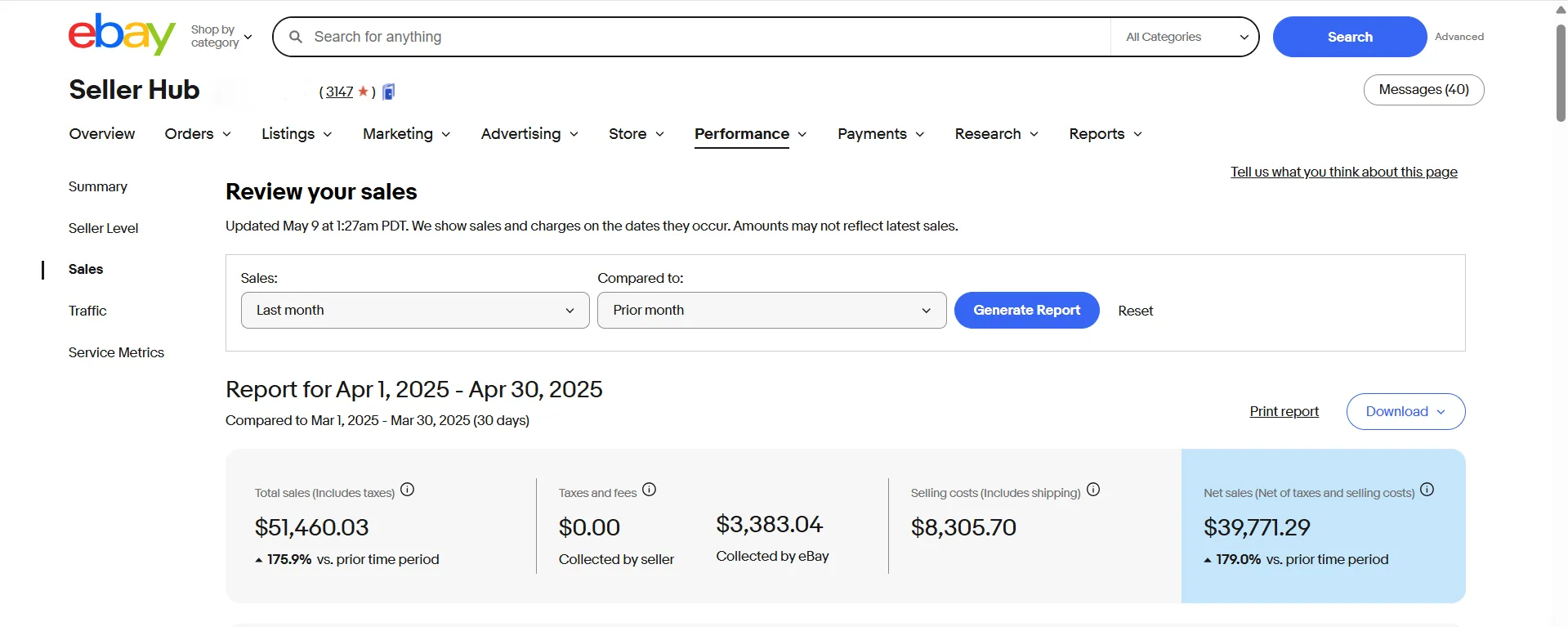Open Net sales info icon
1568x627 pixels.
(x=1427, y=490)
